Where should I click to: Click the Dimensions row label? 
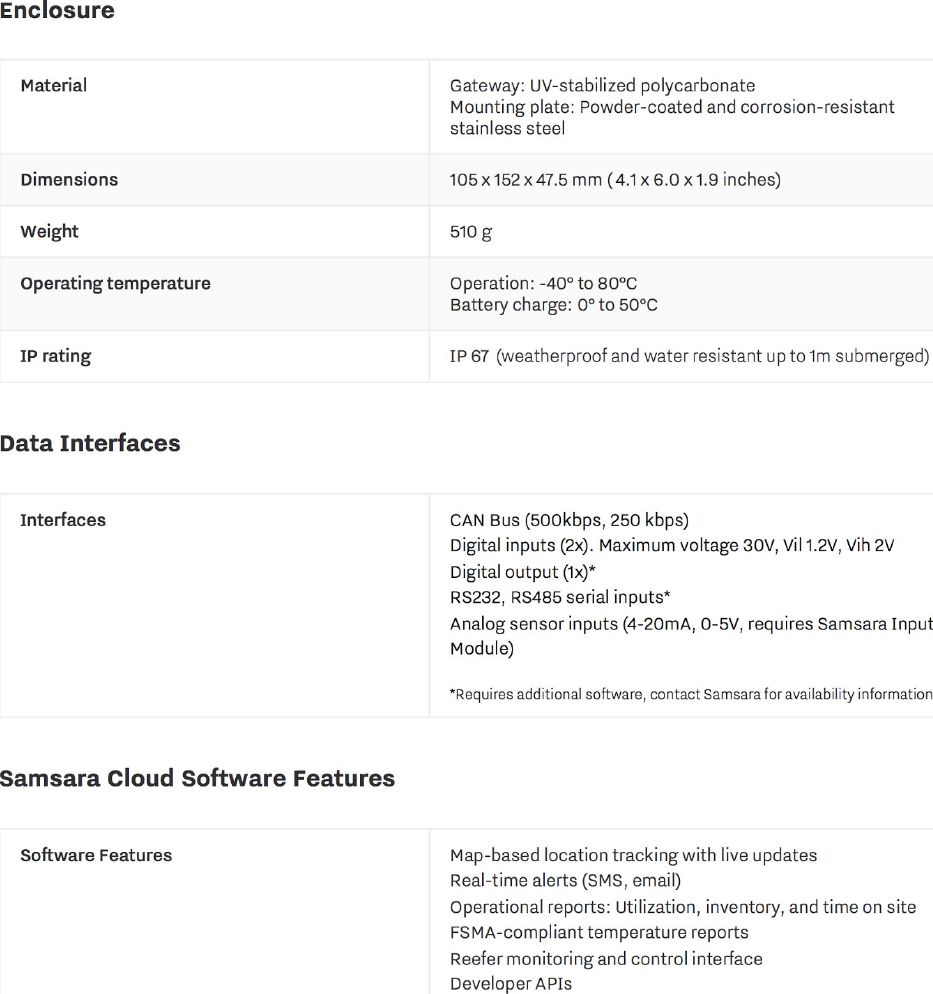pyautogui.click(x=69, y=180)
